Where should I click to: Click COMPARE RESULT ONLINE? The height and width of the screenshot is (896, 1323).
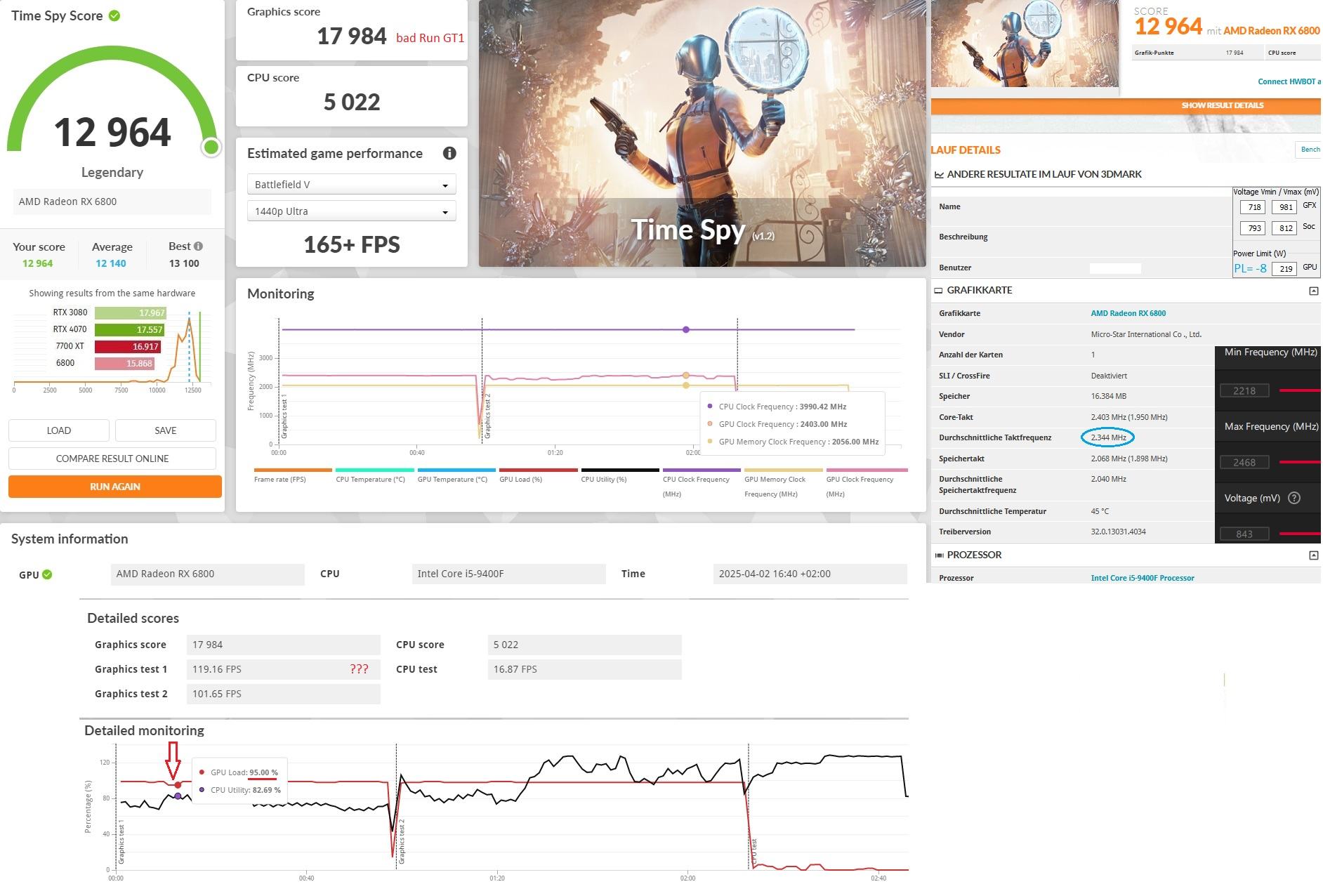(x=112, y=459)
